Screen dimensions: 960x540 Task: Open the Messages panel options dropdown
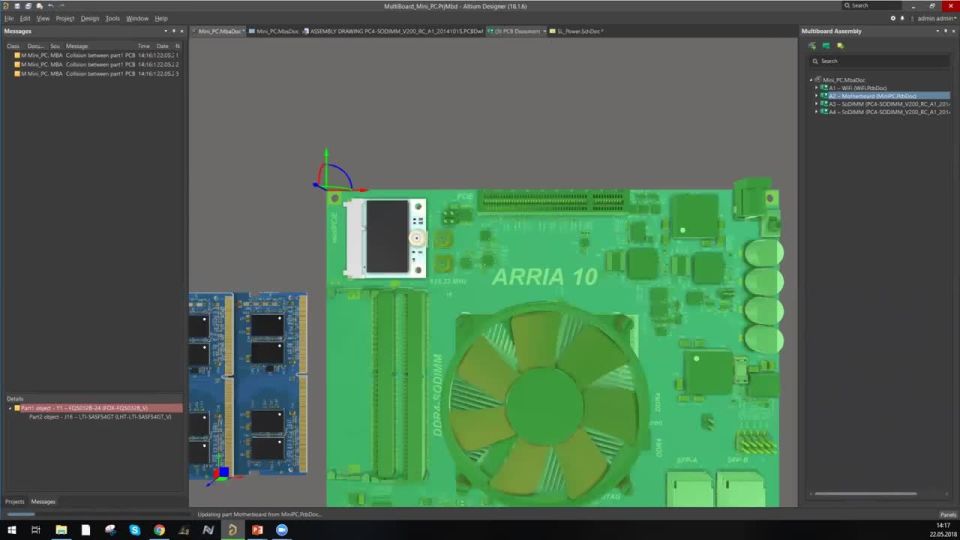coord(165,31)
